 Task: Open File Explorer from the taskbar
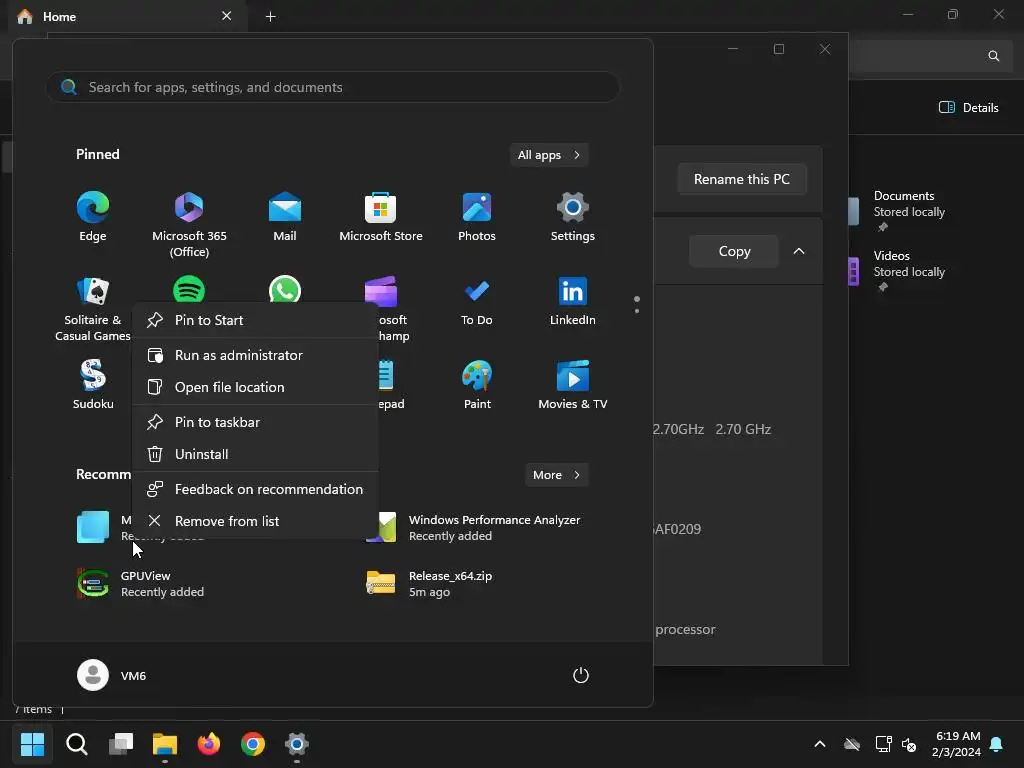click(x=165, y=744)
